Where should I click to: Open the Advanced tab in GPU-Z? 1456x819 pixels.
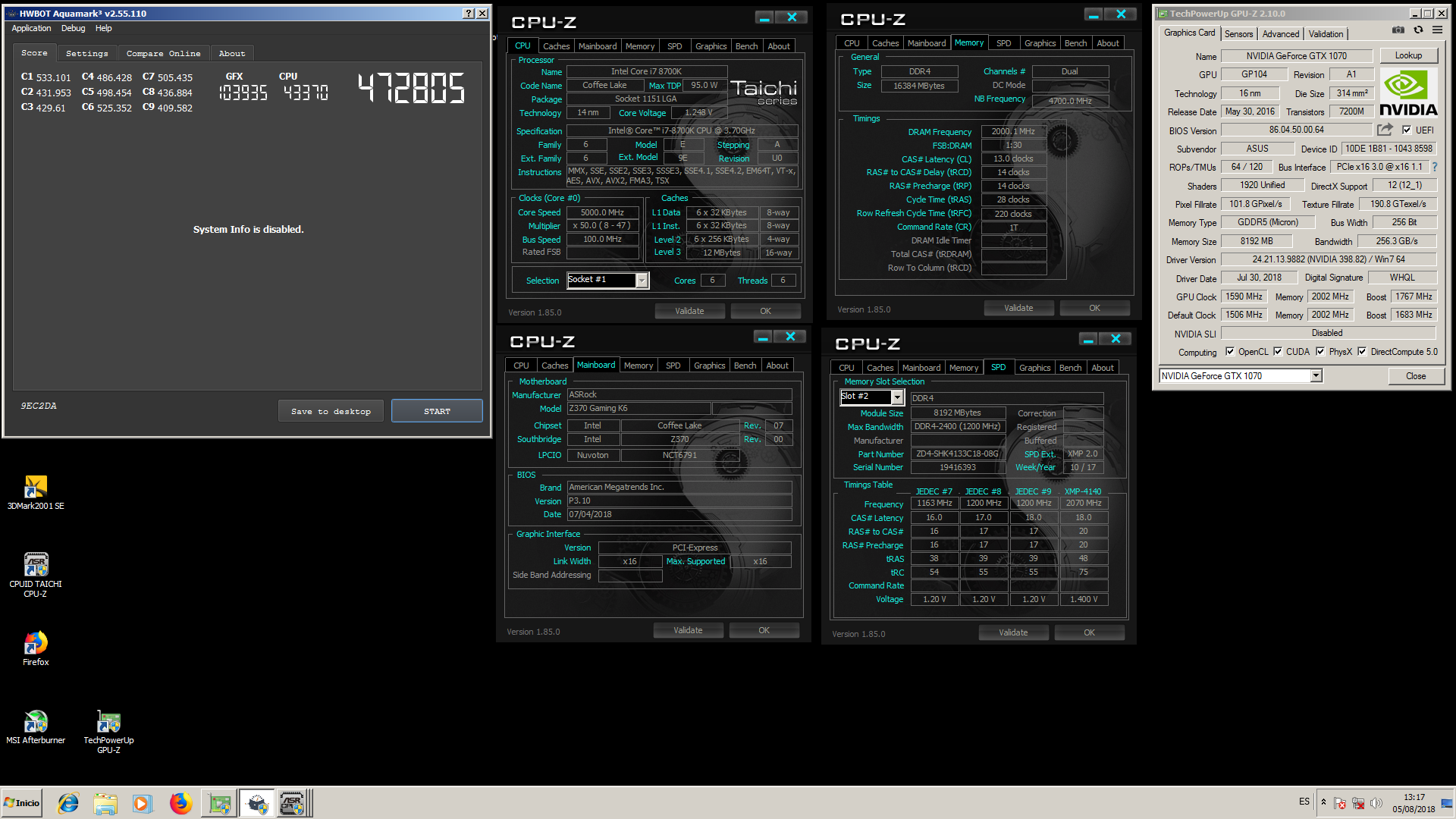[x=1280, y=34]
